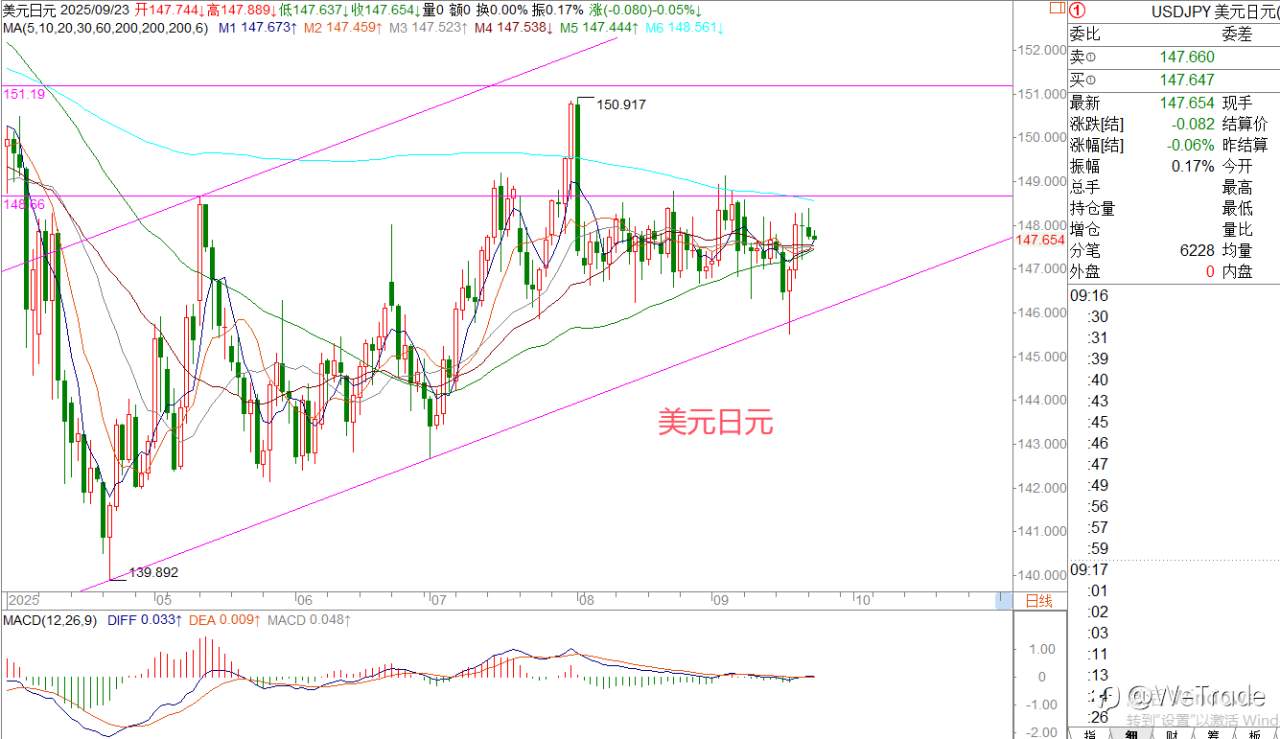Click the latest price 147.654 in quote panel
The height and width of the screenshot is (739, 1280).
(1187, 103)
